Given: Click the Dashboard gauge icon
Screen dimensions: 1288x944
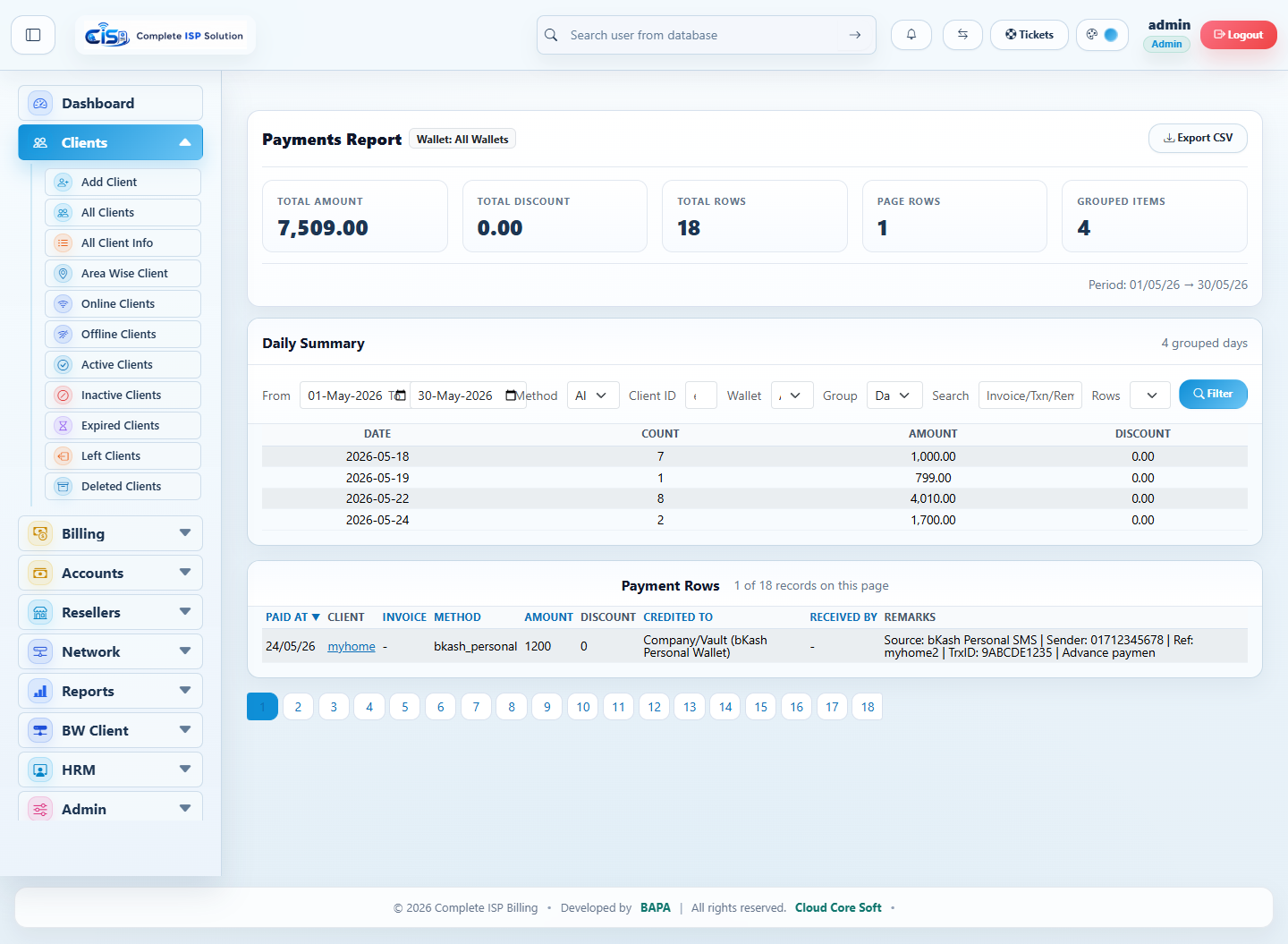Looking at the screenshot, I should [x=40, y=104].
